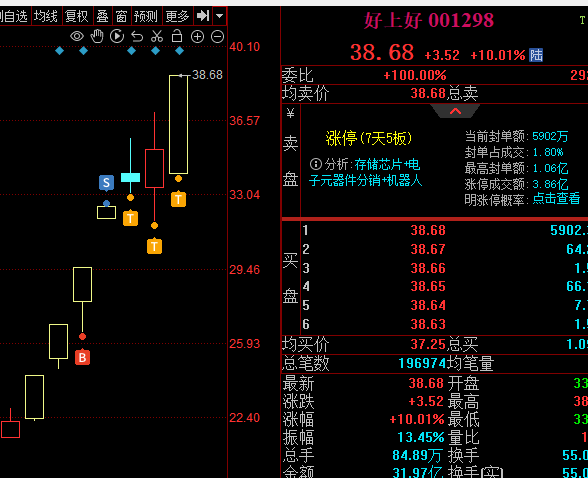Click the red B buy marker
Image resolution: width=588 pixels, height=478 pixels.
coord(82,357)
